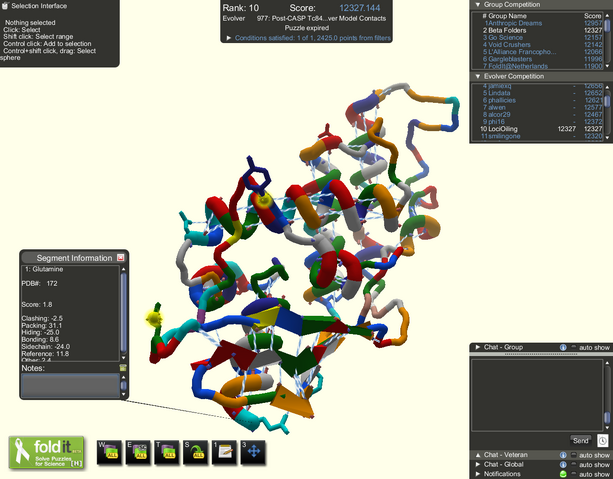This screenshot has height=479, width=613.
Task: Click the T wiggle sidechains tool icon
Action: (x=167, y=452)
